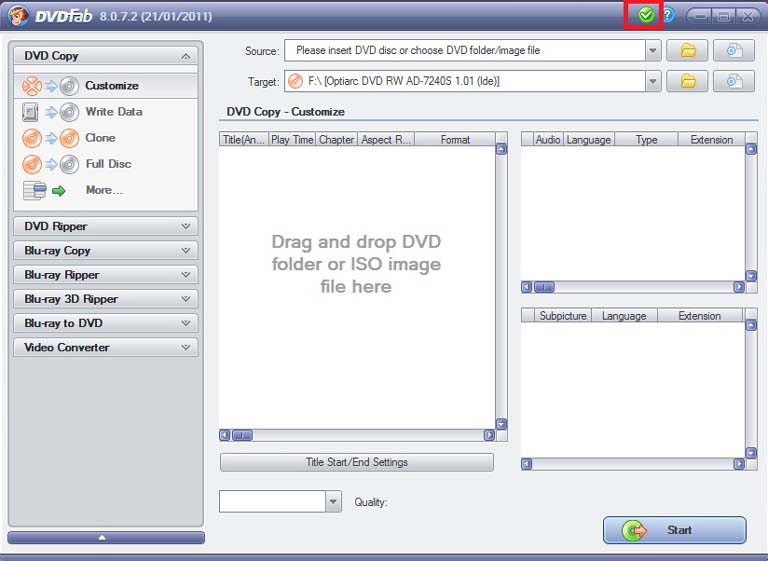This screenshot has width=768, height=561.
Task: Click the Aspect Ratio column header
Action: (386, 140)
